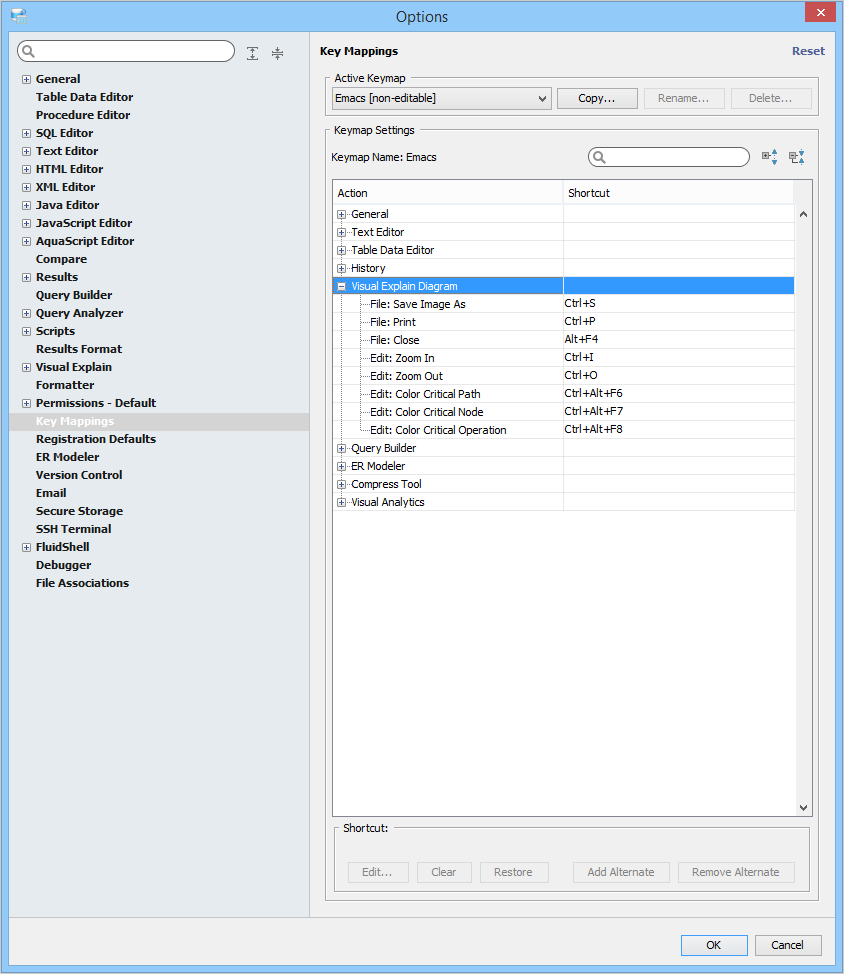Select Secure Storage settings
844x974 pixels.
pyautogui.click(x=79, y=511)
